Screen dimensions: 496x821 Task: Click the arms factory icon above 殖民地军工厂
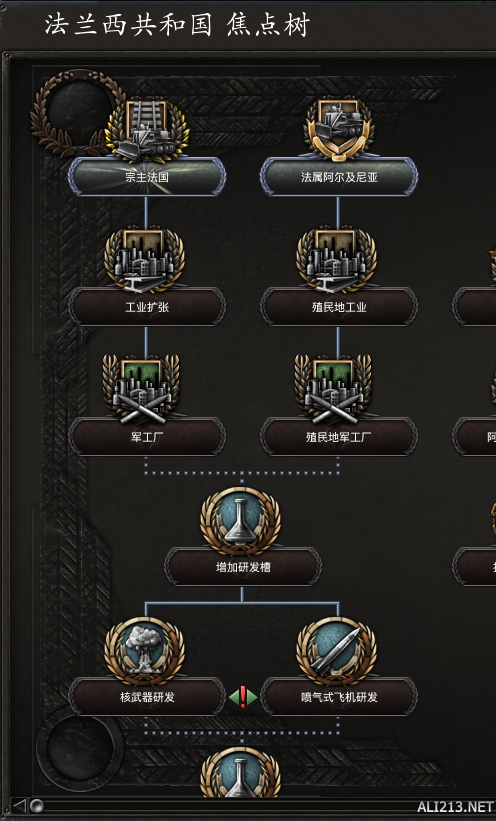pyautogui.click(x=334, y=389)
